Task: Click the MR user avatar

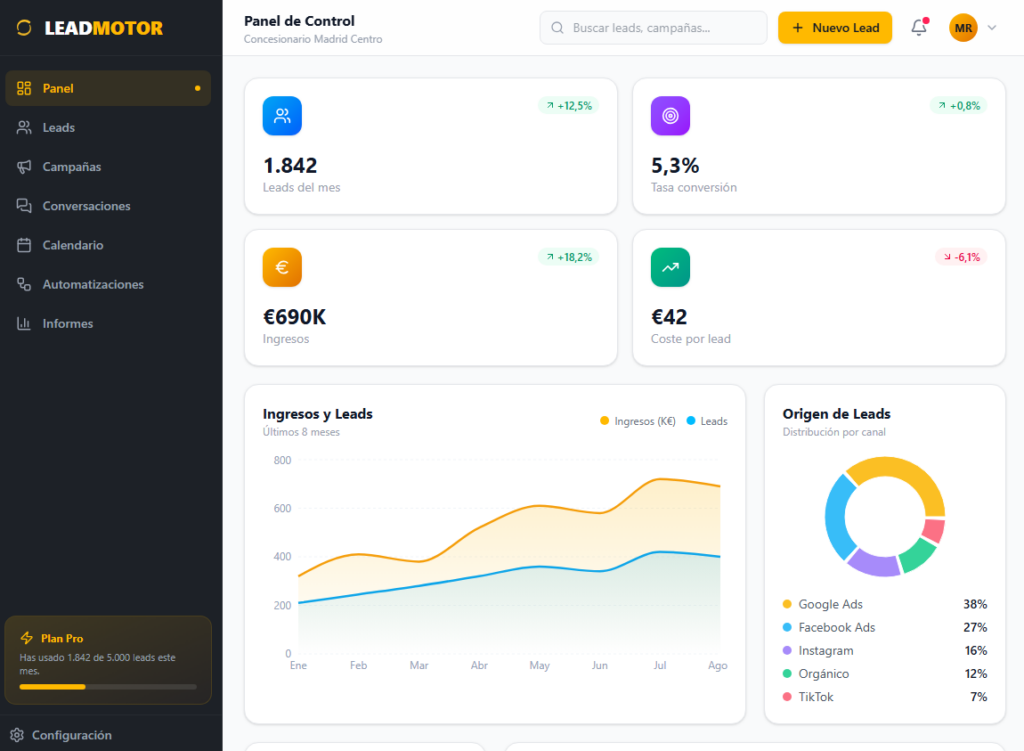Action: point(963,27)
